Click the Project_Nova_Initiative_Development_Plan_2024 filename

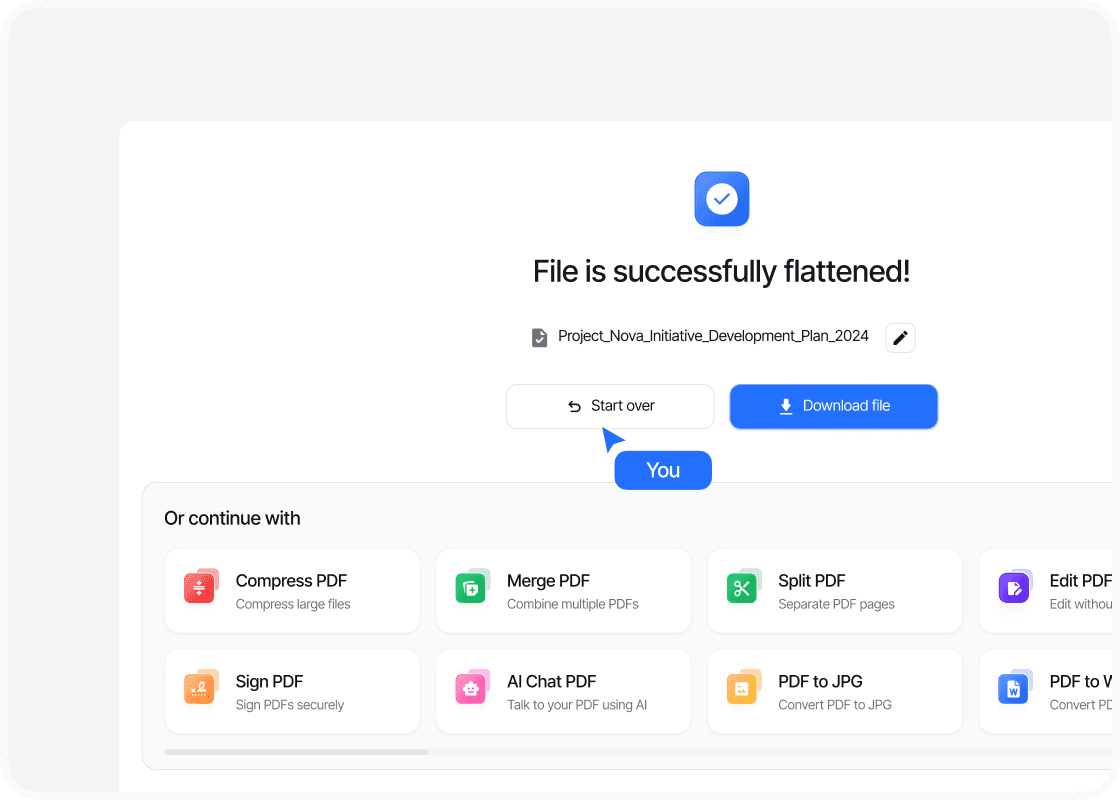coord(713,336)
